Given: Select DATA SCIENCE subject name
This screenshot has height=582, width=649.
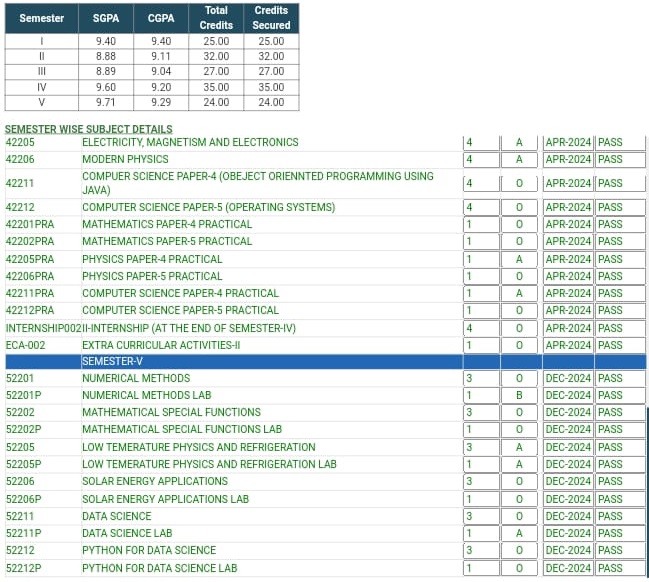Looking at the screenshot, I should [117, 517].
